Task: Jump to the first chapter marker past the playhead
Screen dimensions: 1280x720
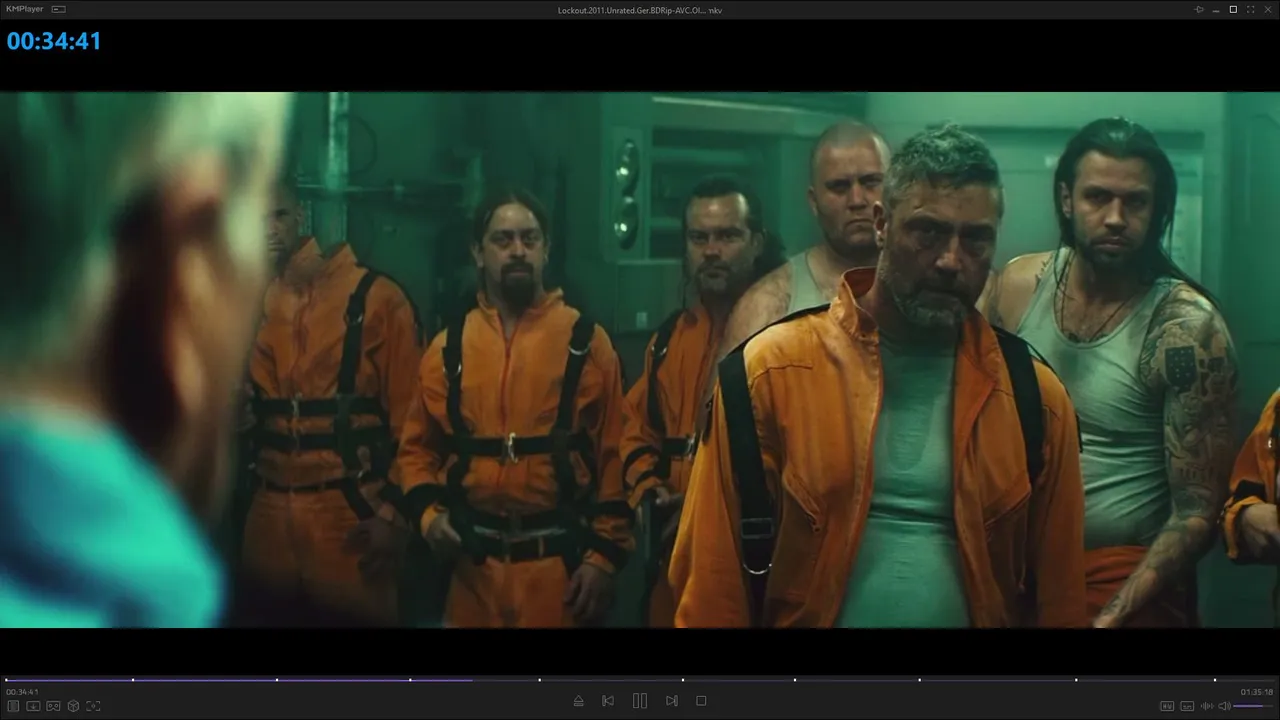Action: [539, 680]
